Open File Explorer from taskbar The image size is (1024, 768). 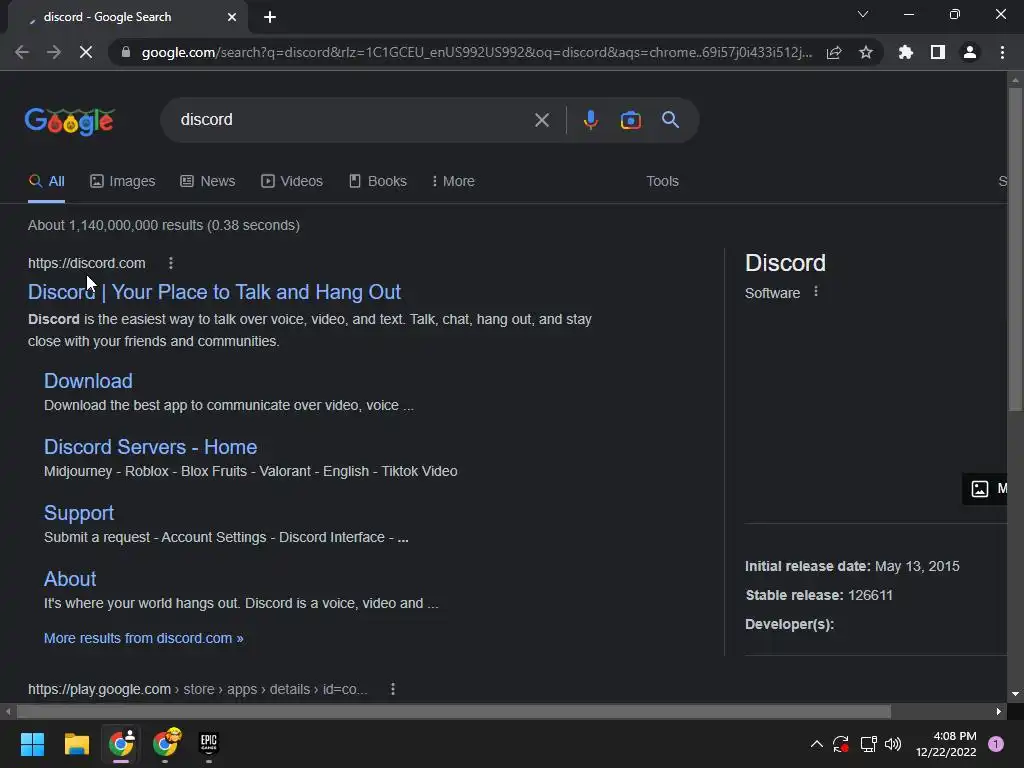click(x=76, y=744)
